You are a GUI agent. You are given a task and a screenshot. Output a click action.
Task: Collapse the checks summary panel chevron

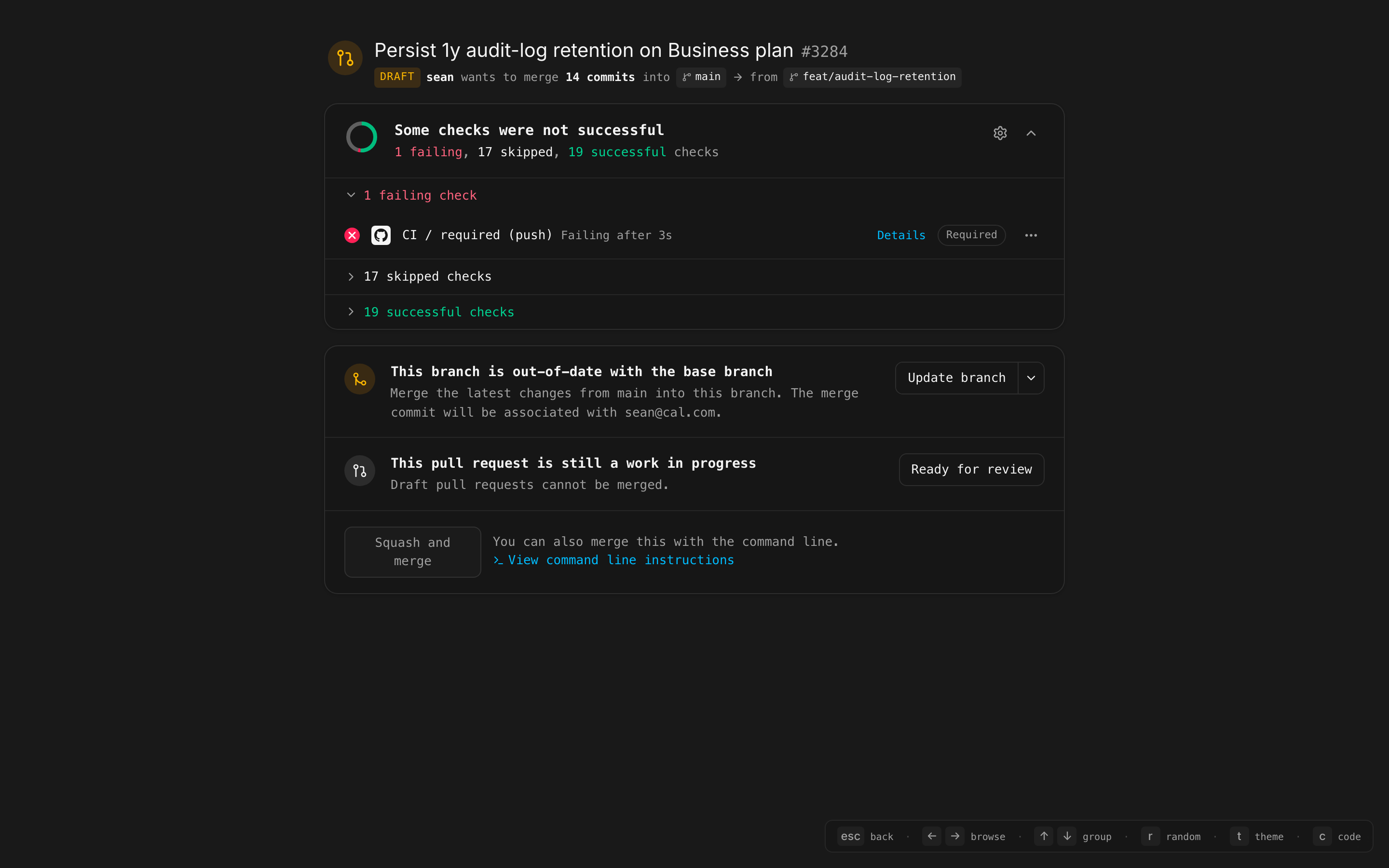click(x=1031, y=133)
